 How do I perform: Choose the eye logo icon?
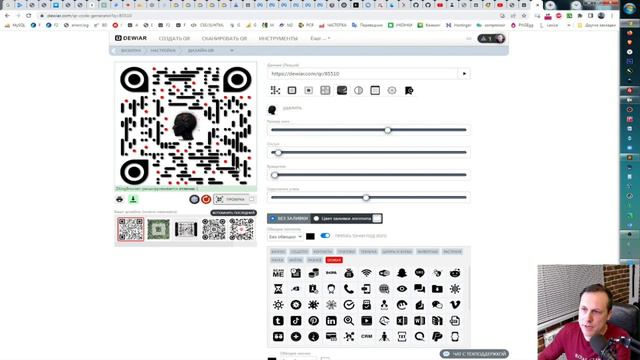click(x=402, y=289)
